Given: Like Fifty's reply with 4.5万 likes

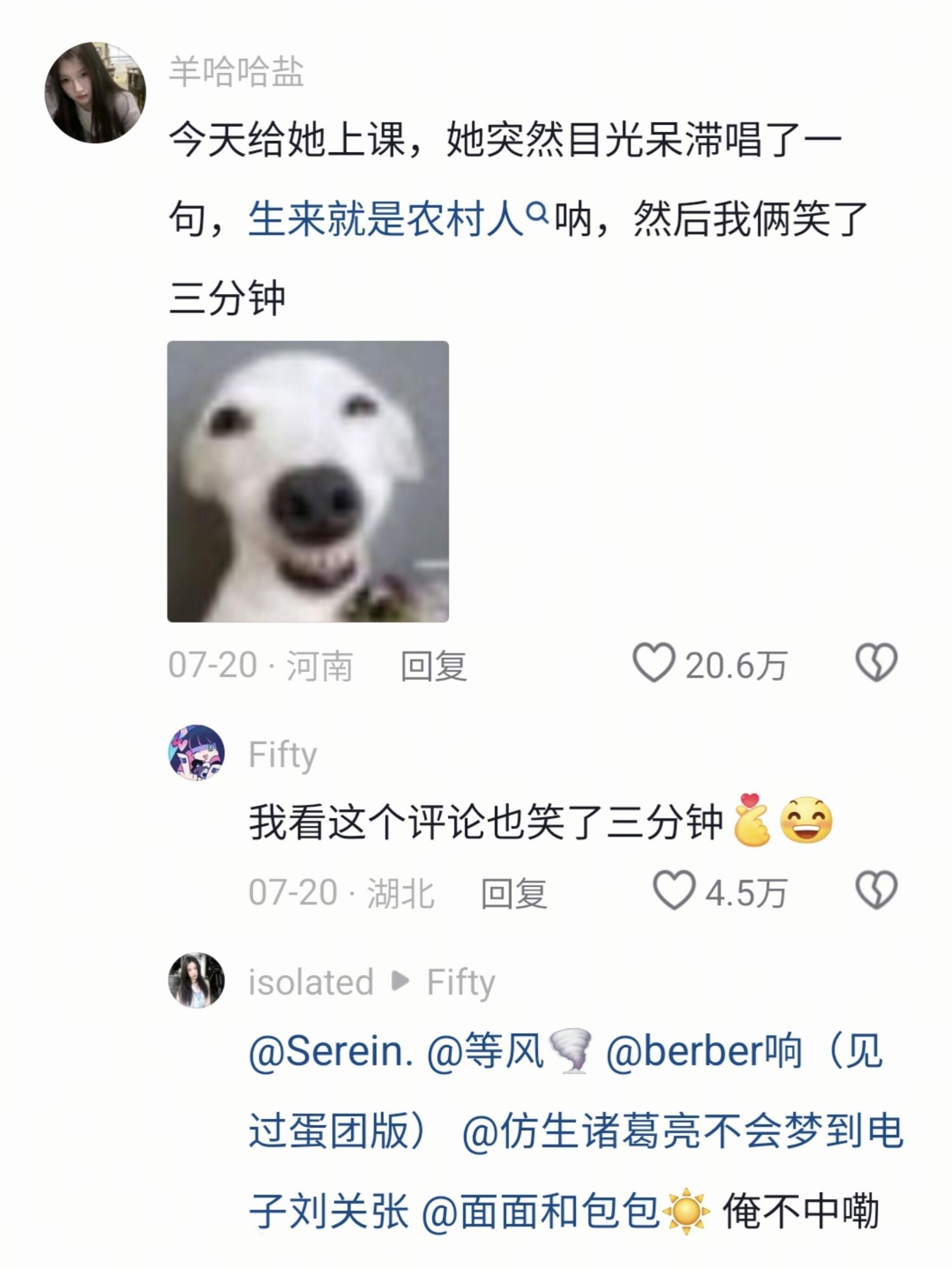Looking at the screenshot, I should coord(674,891).
